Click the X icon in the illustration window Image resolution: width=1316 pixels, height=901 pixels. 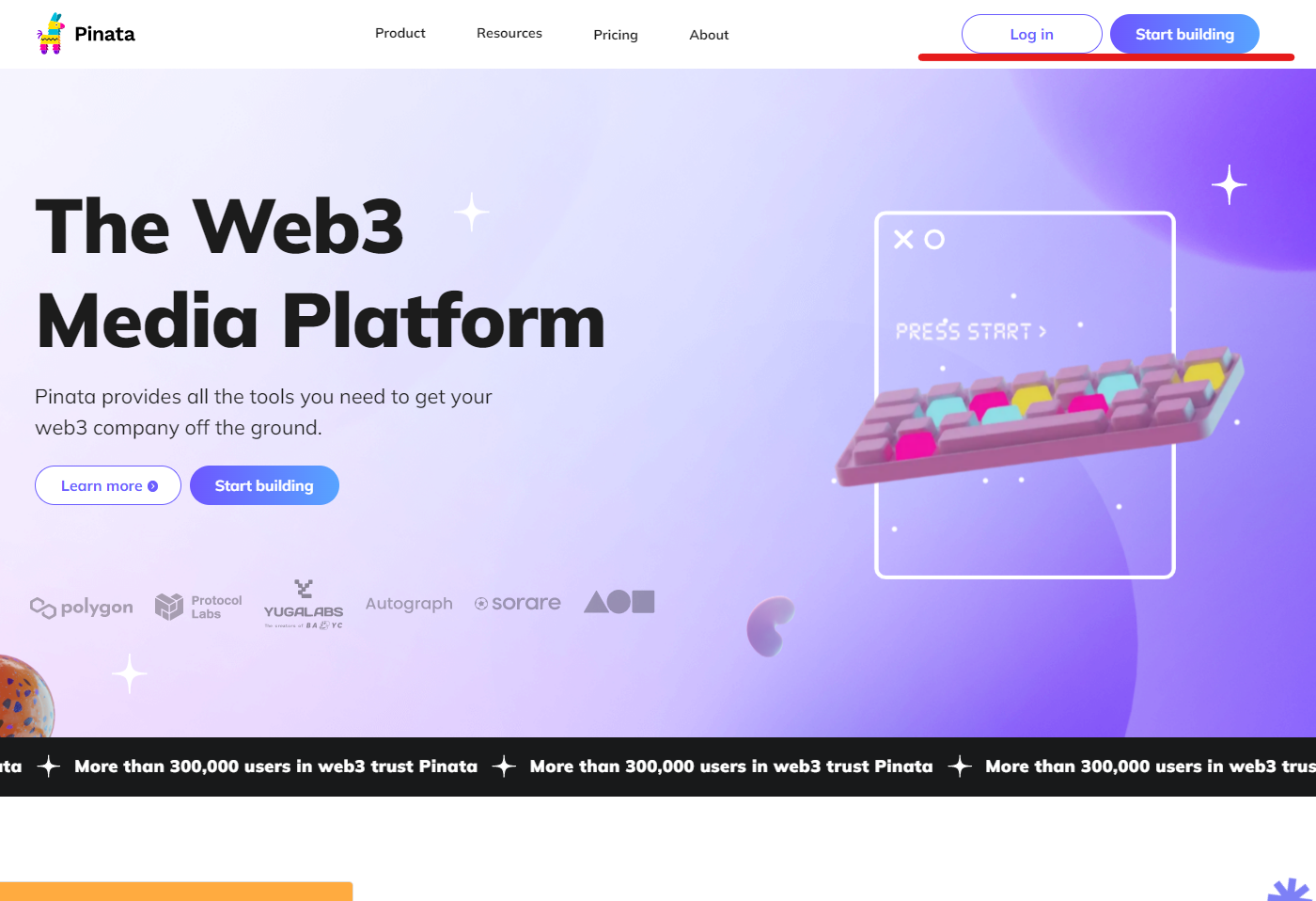(x=903, y=240)
